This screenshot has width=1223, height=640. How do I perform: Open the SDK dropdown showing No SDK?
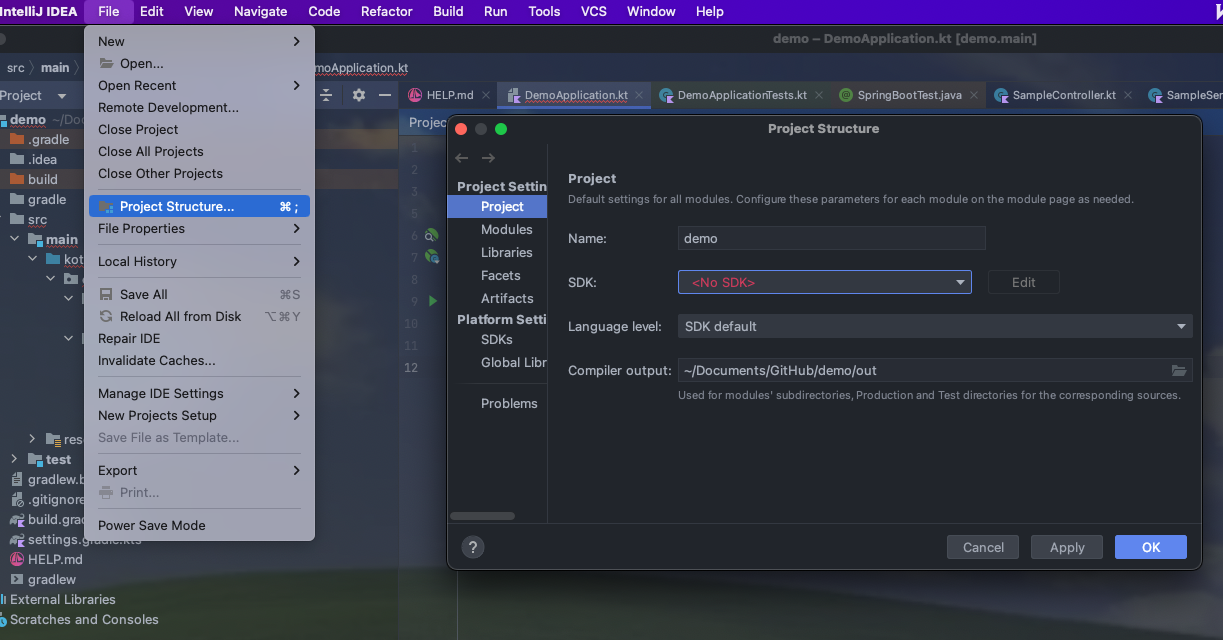tap(824, 283)
